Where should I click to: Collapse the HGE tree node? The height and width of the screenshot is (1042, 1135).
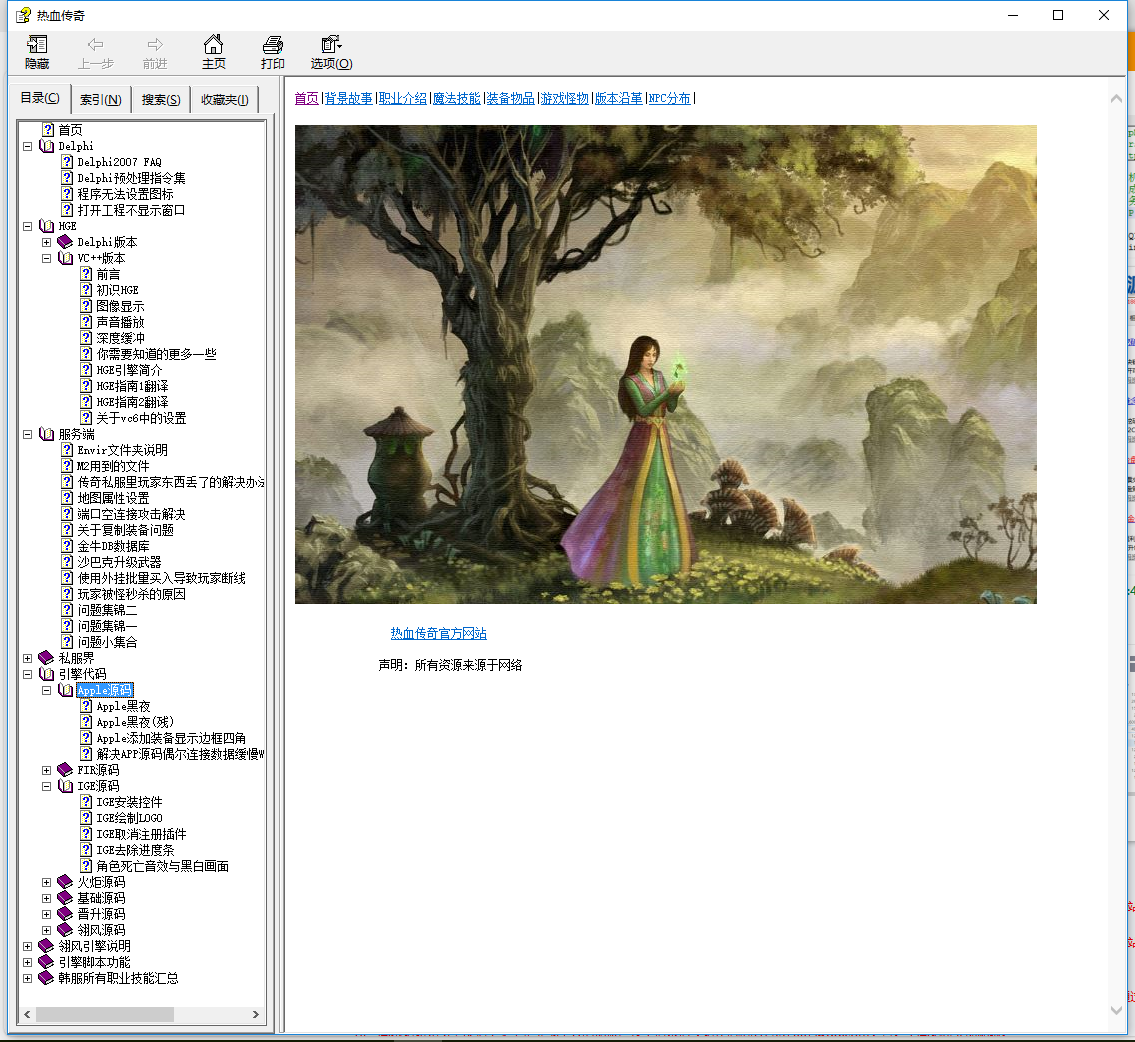click(x=28, y=226)
